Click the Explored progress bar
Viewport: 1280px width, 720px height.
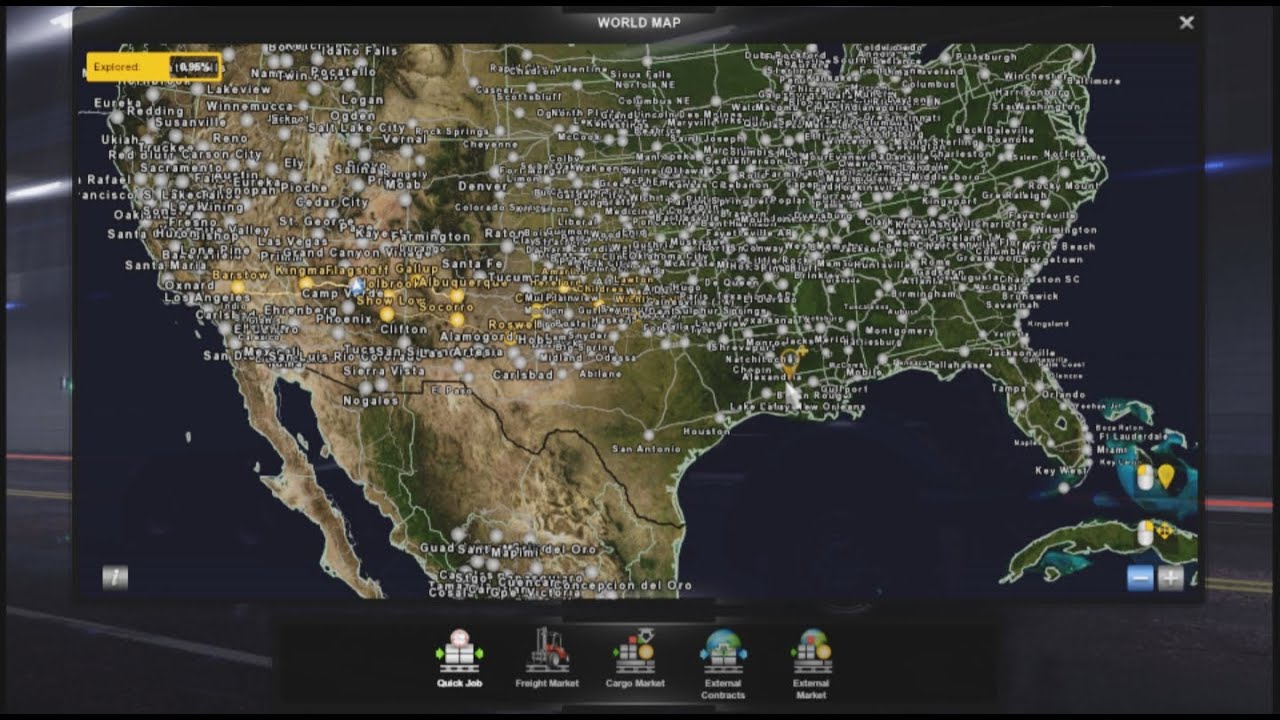point(153,67)
